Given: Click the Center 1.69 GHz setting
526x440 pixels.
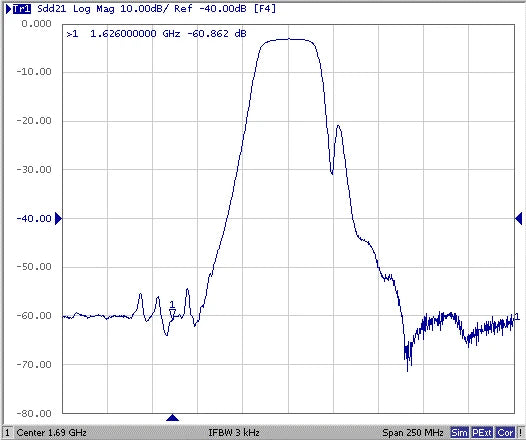Looking at the screenshot, I should tap(51, 433).
